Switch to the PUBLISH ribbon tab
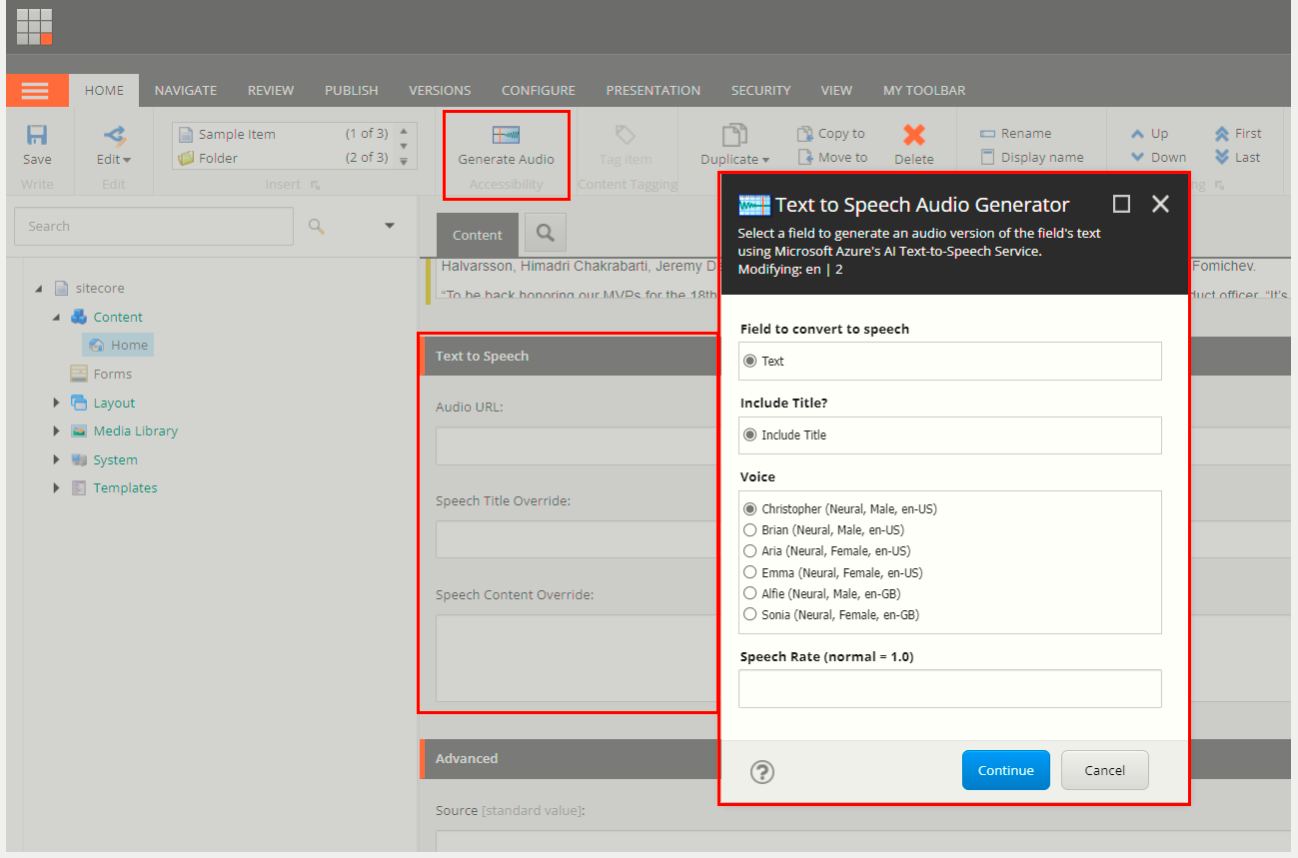The image size is (1298, 858). (x=351, y=90)
